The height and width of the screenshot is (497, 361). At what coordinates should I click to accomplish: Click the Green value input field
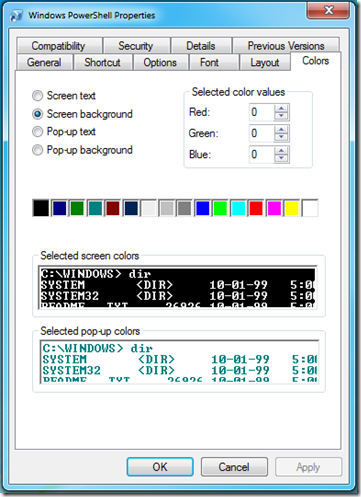262,133
